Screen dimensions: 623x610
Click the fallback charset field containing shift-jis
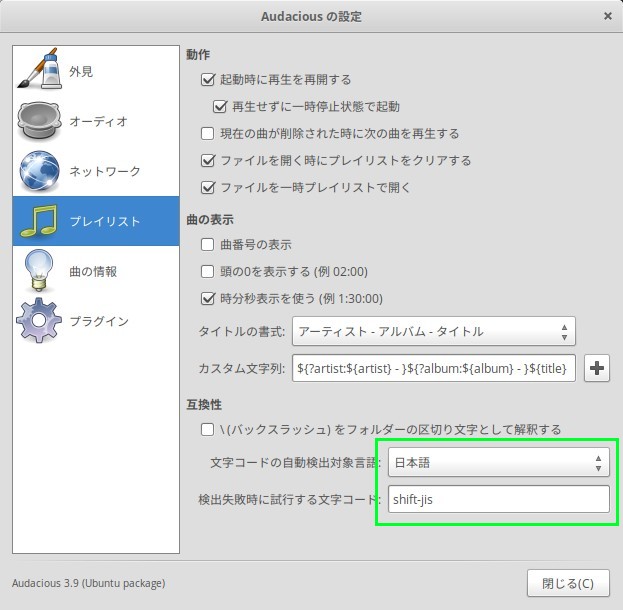(x=499, y=499)
